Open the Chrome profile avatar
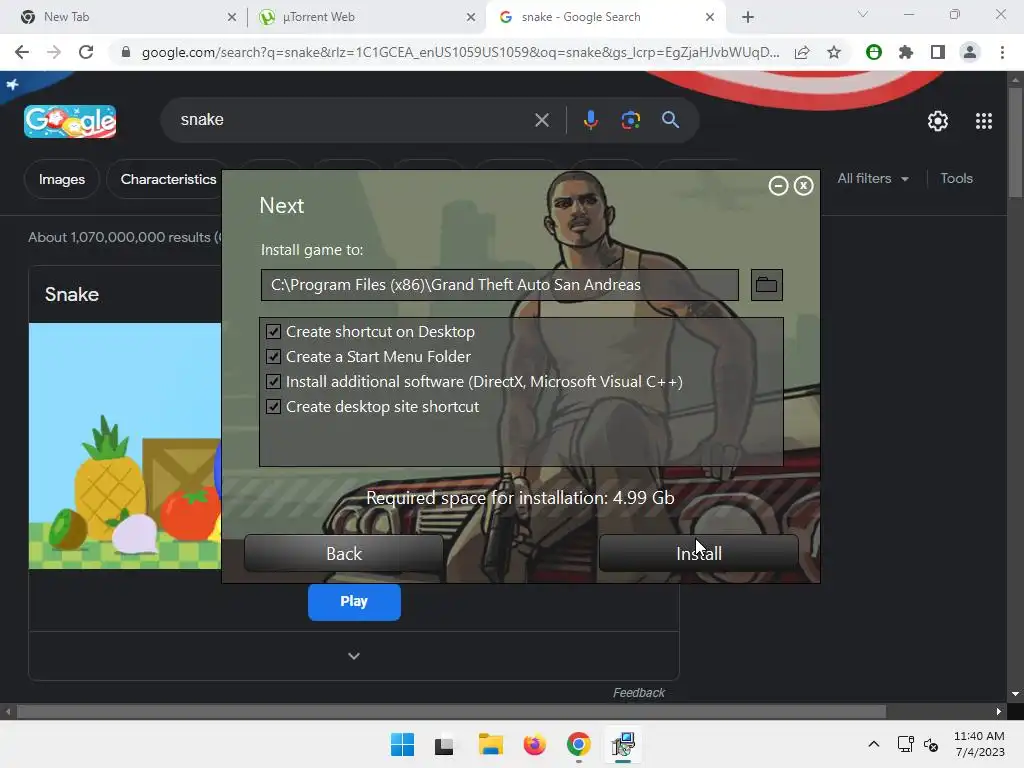 click(x=970, y=52)
